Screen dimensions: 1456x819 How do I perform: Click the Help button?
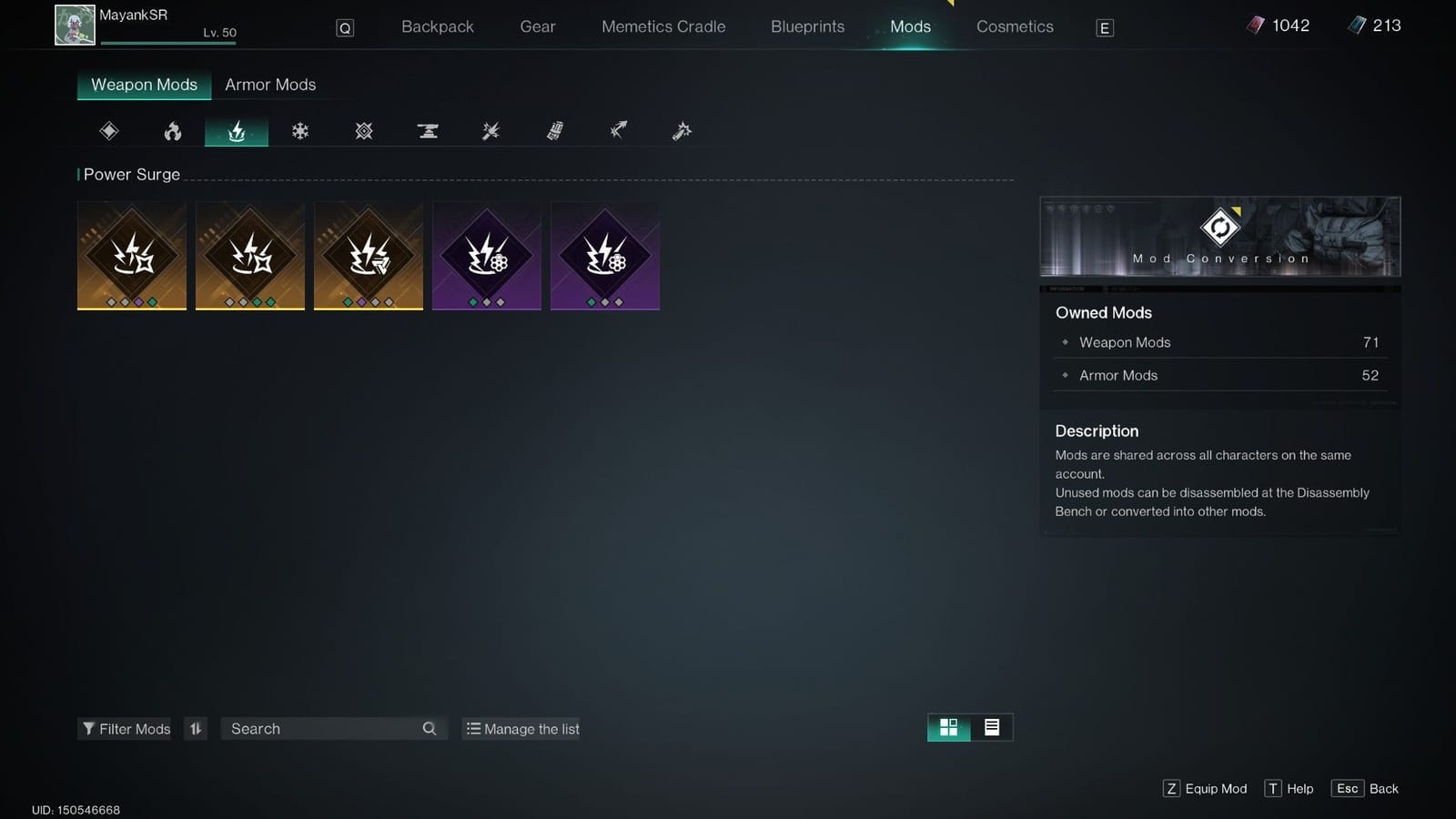click(x=1289, y=788)
